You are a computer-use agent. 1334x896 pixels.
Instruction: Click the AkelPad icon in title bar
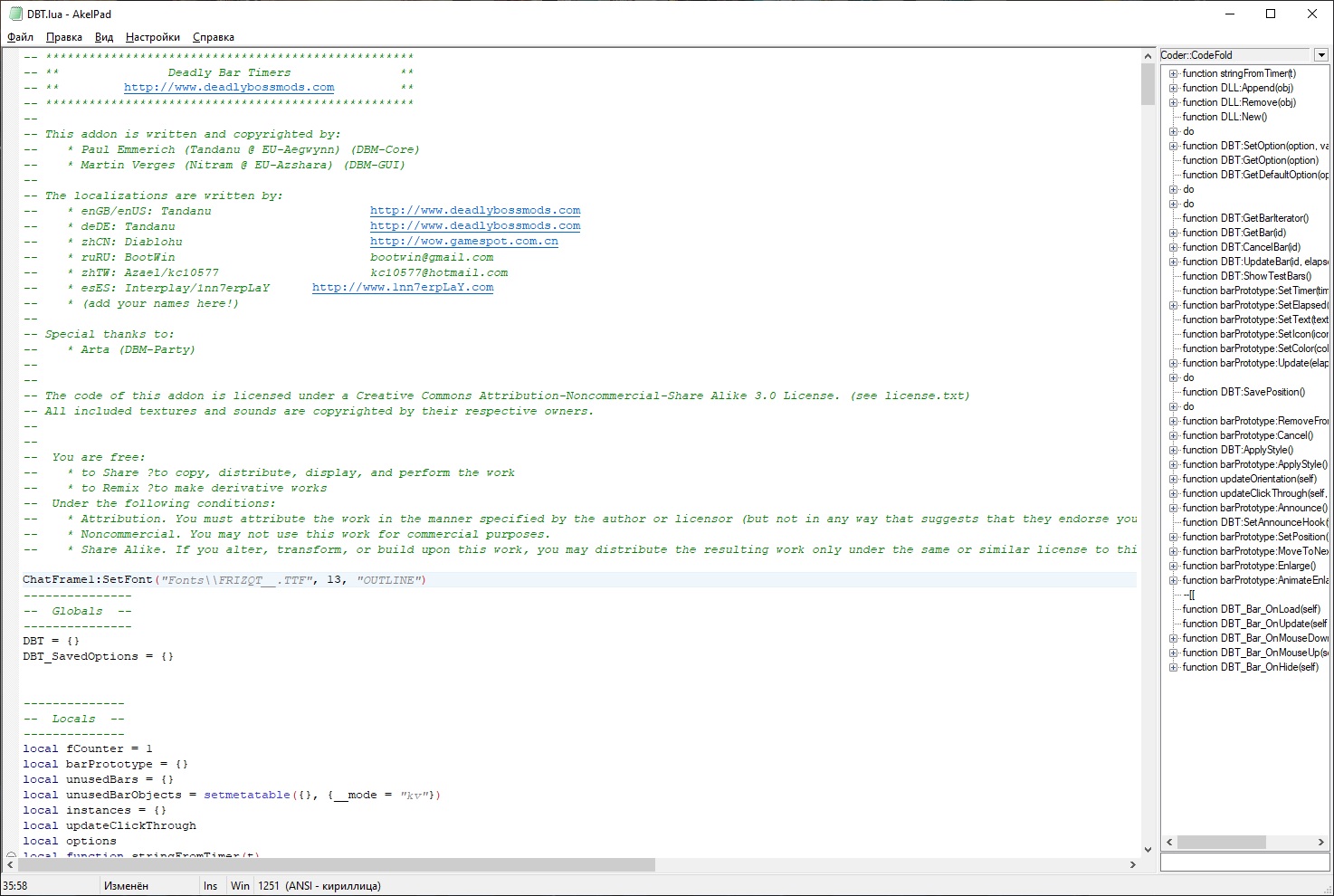15,14
